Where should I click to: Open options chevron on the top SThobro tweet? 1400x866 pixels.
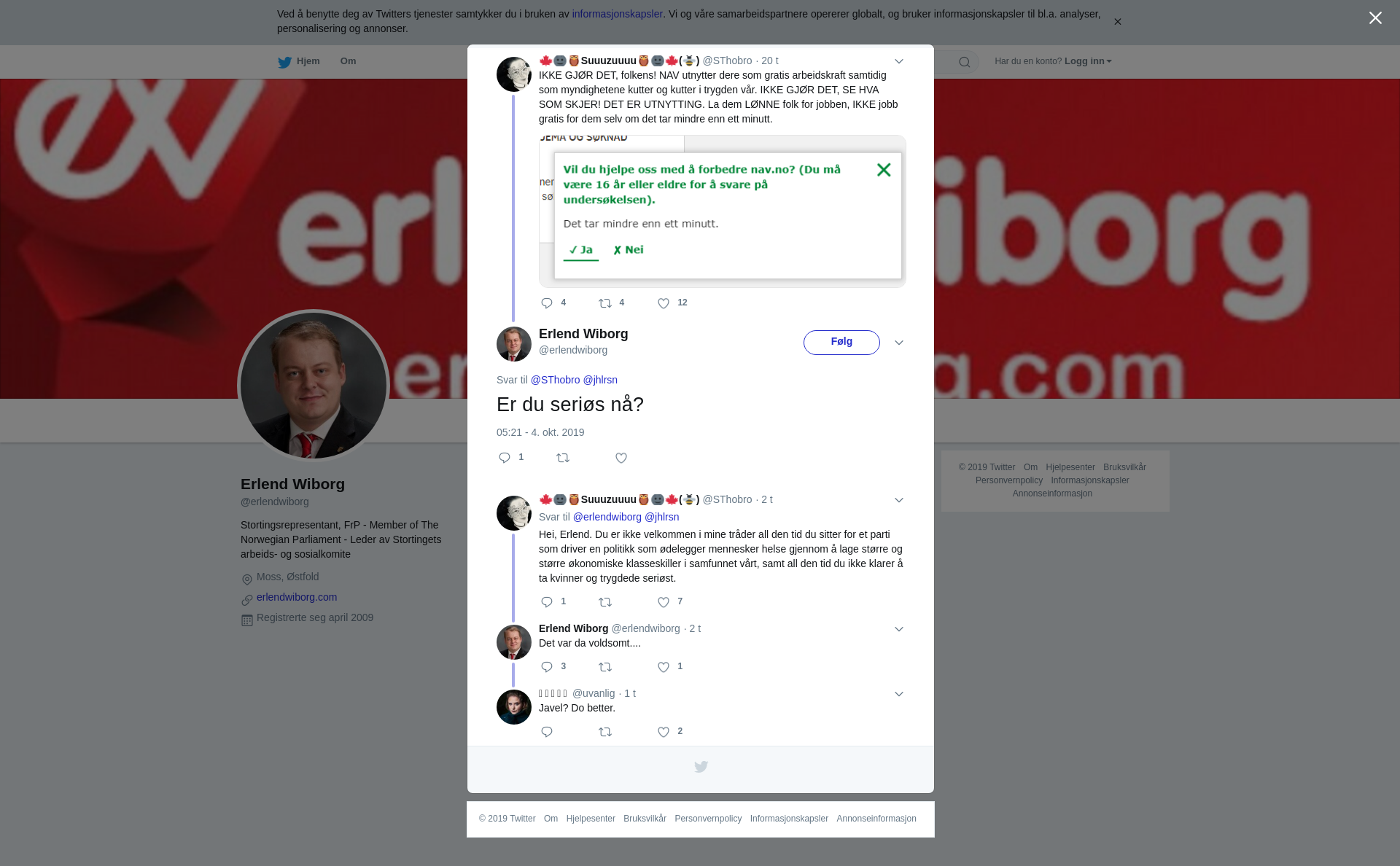[899, 61]
